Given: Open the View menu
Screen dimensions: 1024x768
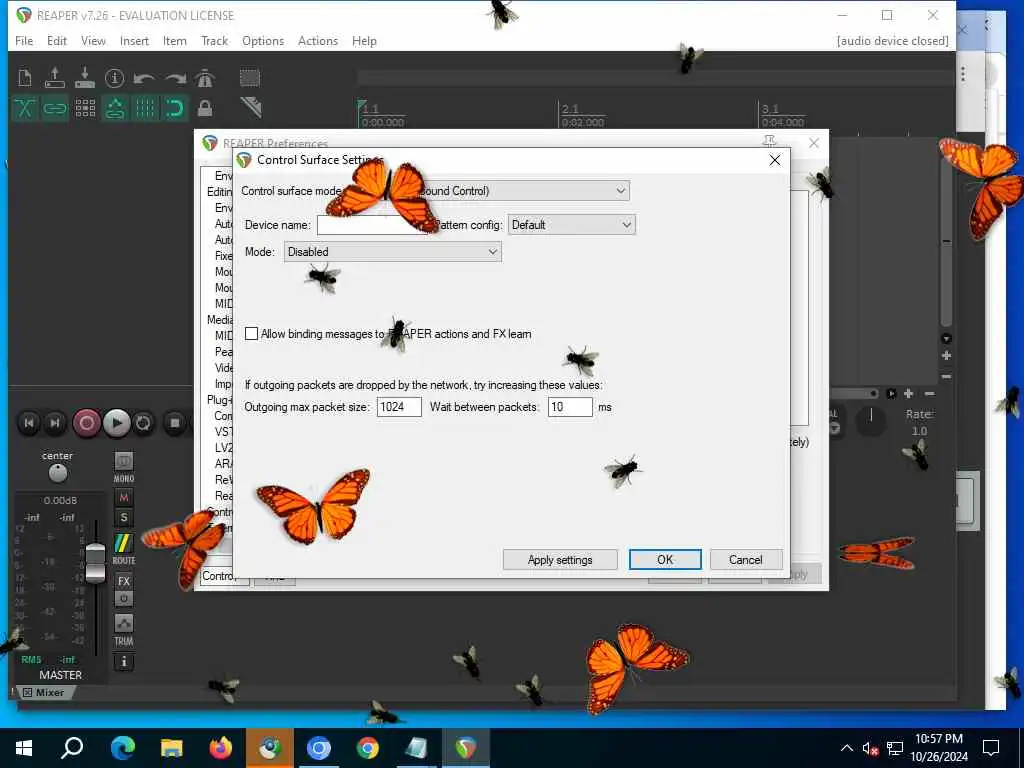Looking at the screenshot, I should coord(93,40).
